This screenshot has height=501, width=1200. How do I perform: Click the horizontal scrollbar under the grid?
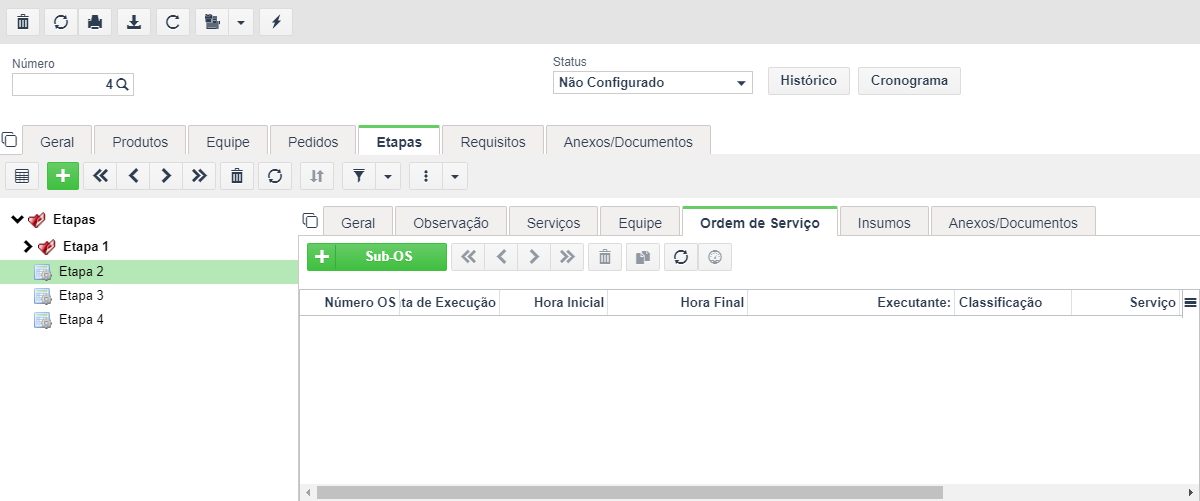[630, 492]
